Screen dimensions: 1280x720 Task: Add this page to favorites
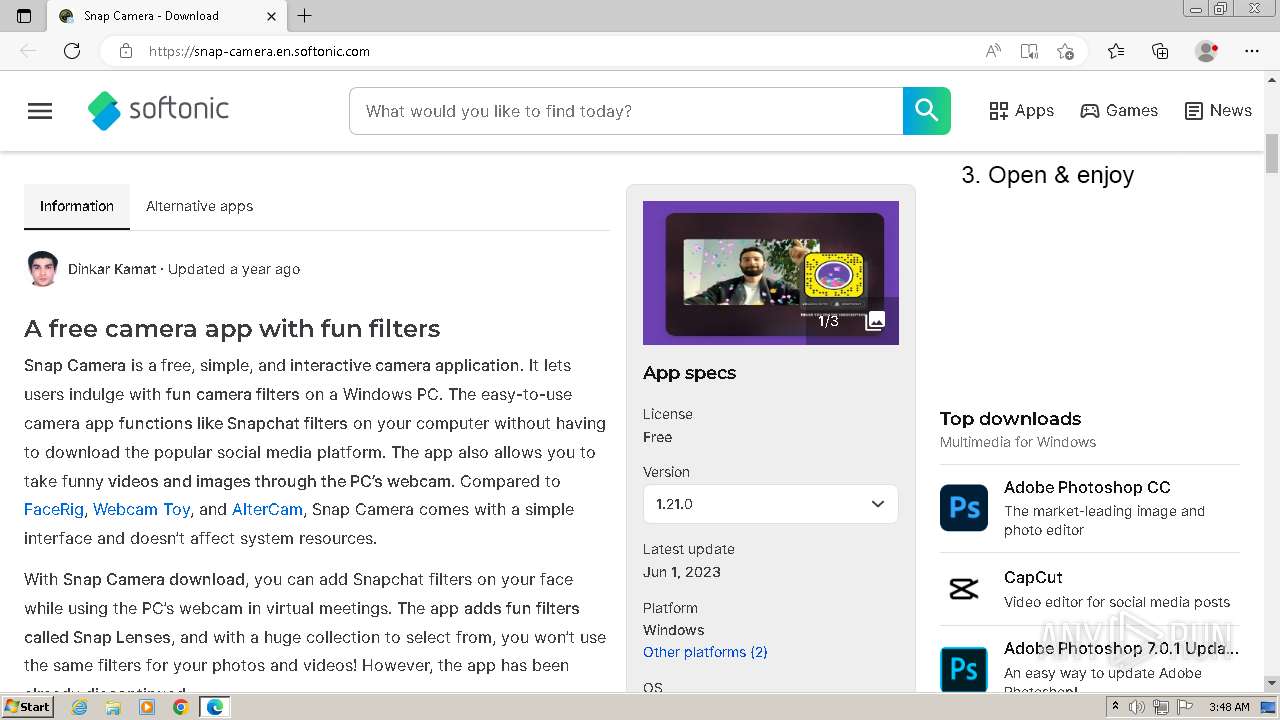tap(1065, 51)
